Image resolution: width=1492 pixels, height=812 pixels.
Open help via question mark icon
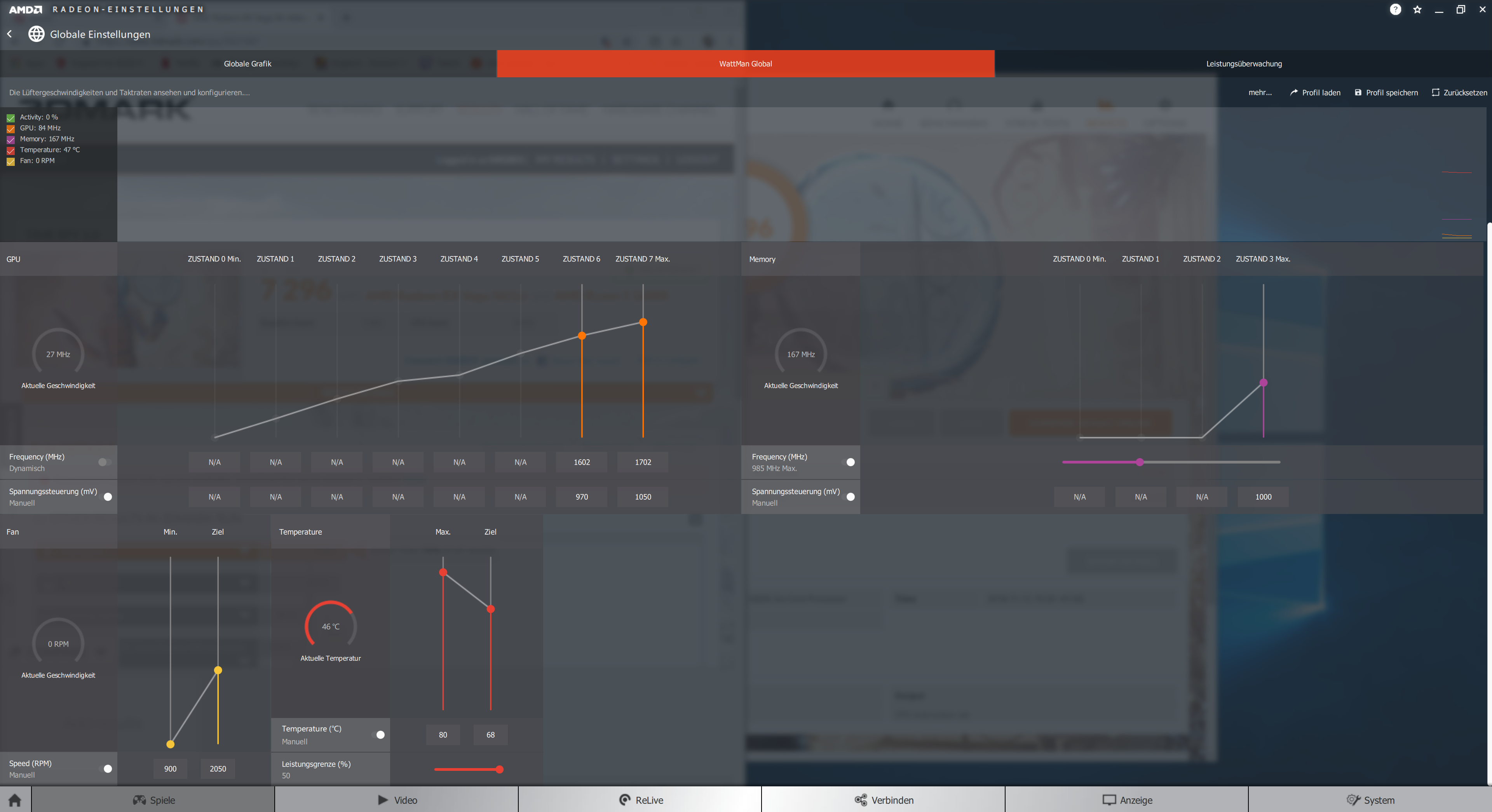[1395, 9]
